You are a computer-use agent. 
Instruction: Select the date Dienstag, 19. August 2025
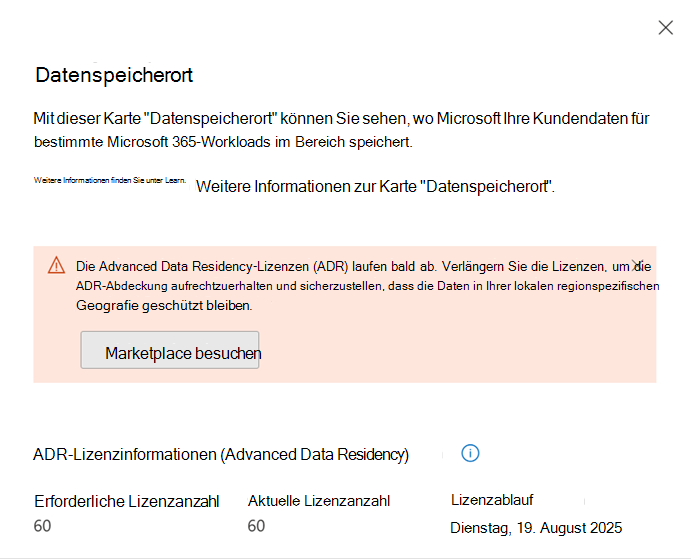coord(536,528)
